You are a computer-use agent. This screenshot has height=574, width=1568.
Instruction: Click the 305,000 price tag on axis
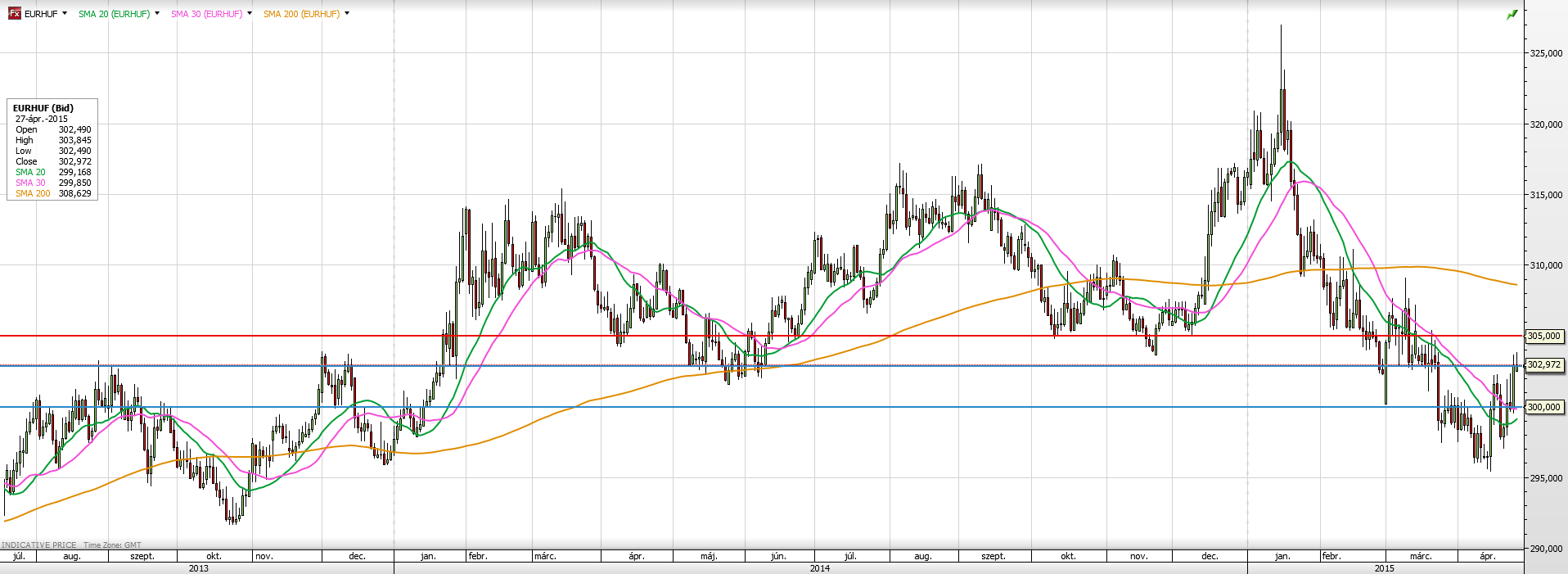point(1544,336)
